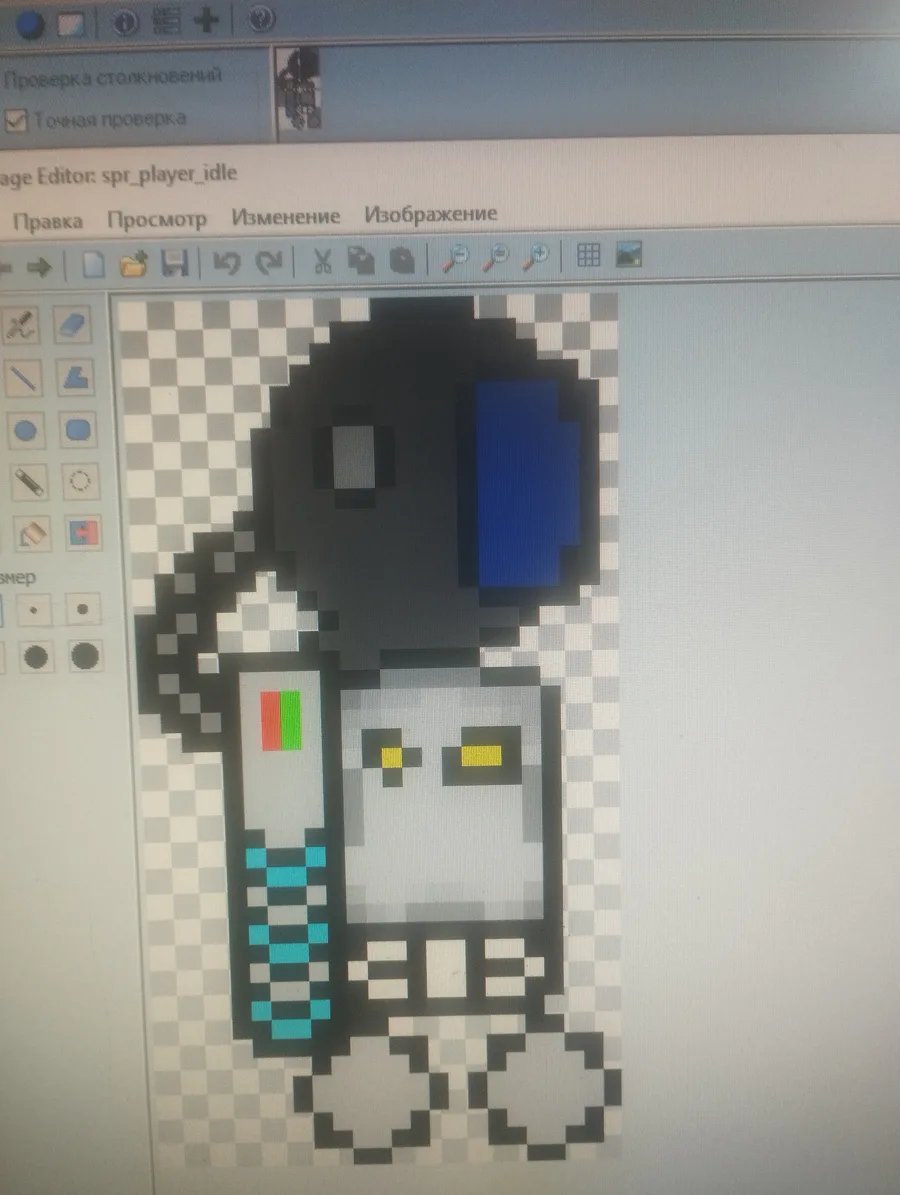Open extension packages plus icon

[x=207, y=20]
